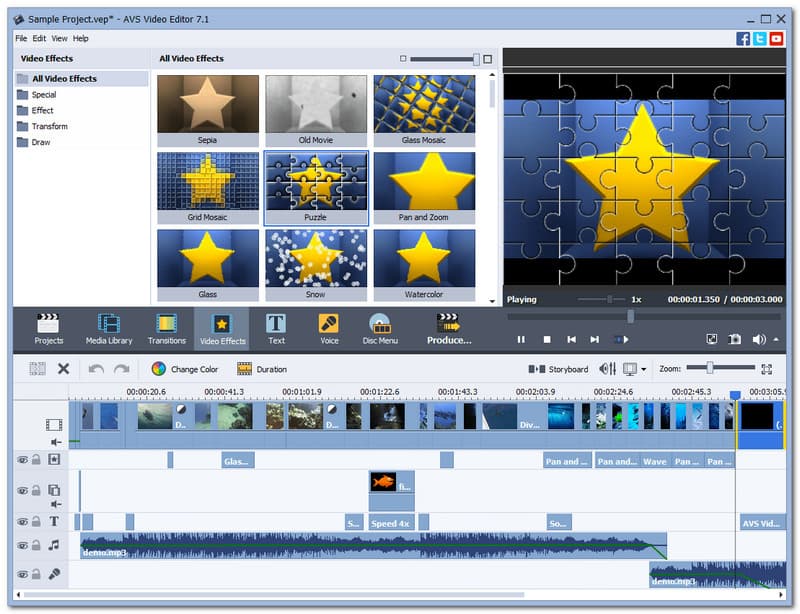
Task: Click the zoom-to-fit timeline icon
Action: [766, 369]
